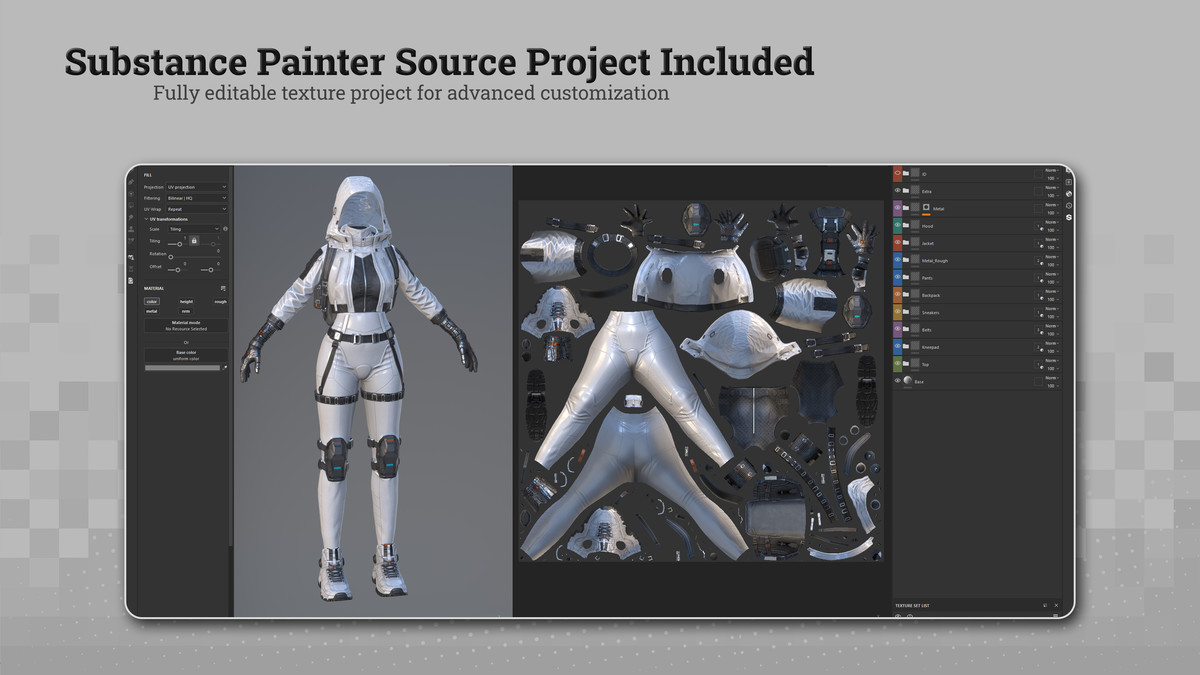Click the Metal layer mask thumbnail
Image resolution: width=1200 pixels, height=675 pixels.
point(926,207)
